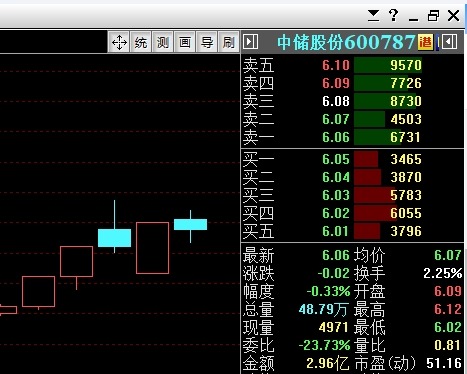Open the 统 statistics toolbar button
Viewport: 467px width, 374px height.
[x=141, y=42]
